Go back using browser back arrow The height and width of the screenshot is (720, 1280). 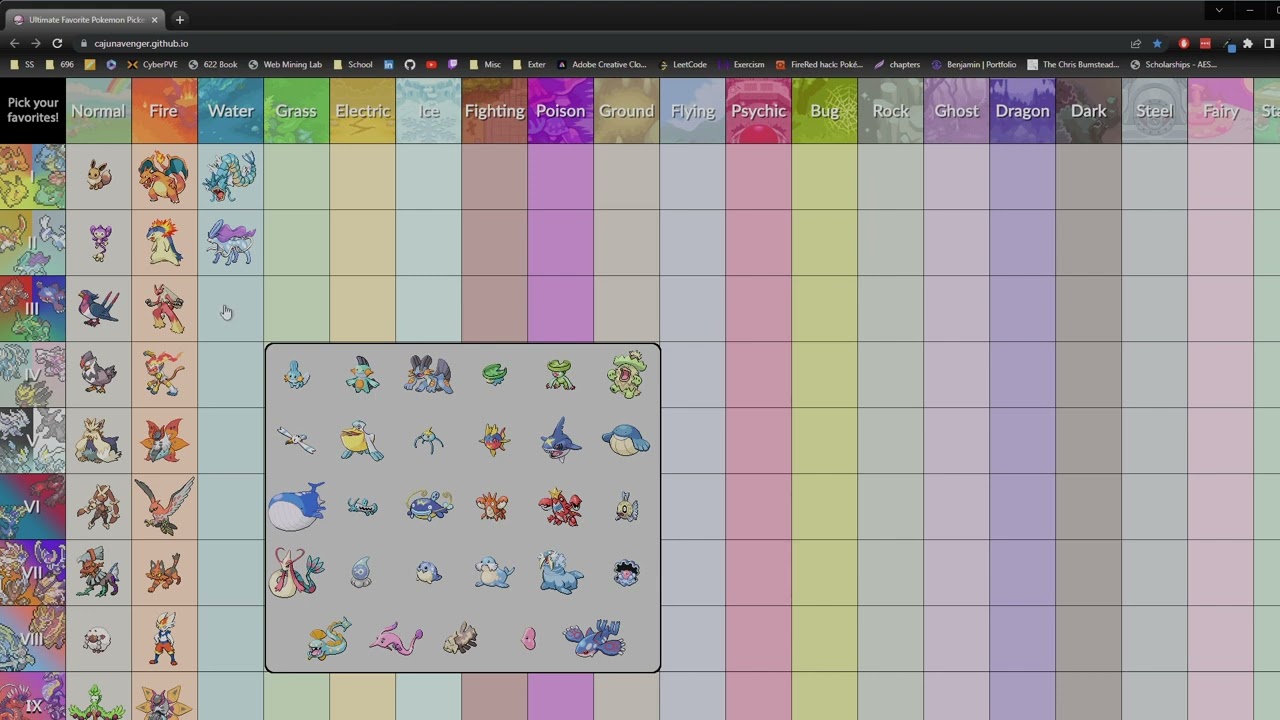pyautogui.click(x=14, y=43)
